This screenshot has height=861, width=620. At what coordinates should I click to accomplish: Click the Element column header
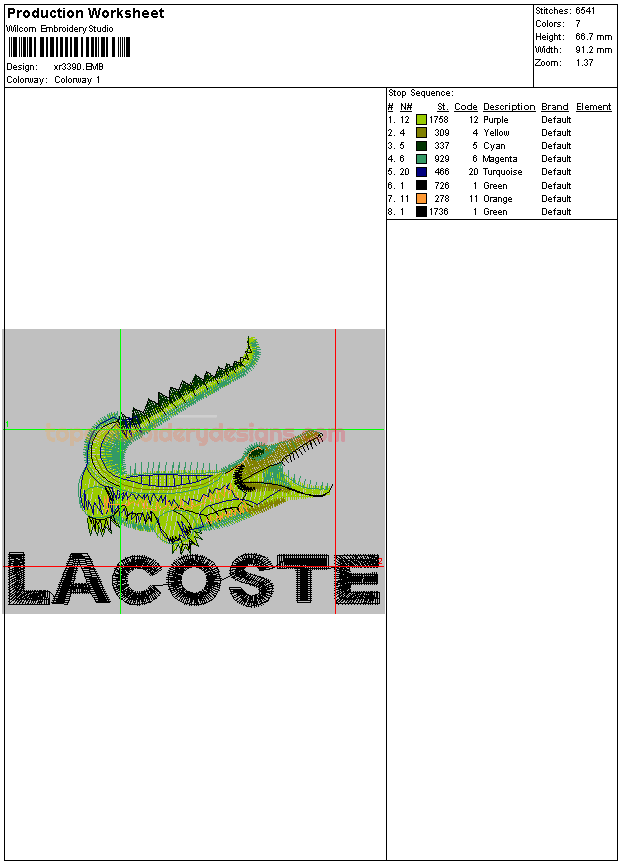click(594, 107)
